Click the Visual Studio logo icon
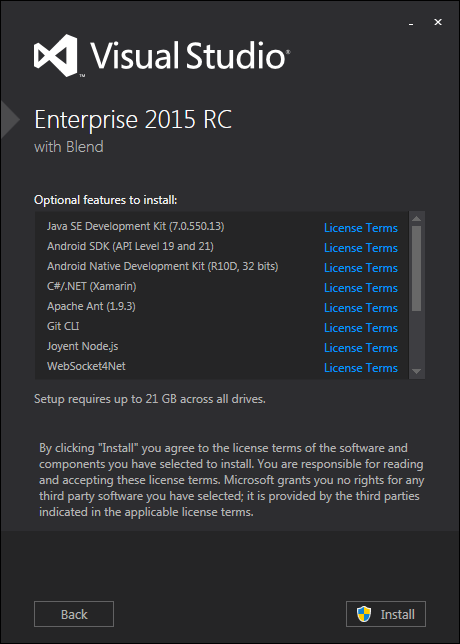 click(x=55, y=55)
